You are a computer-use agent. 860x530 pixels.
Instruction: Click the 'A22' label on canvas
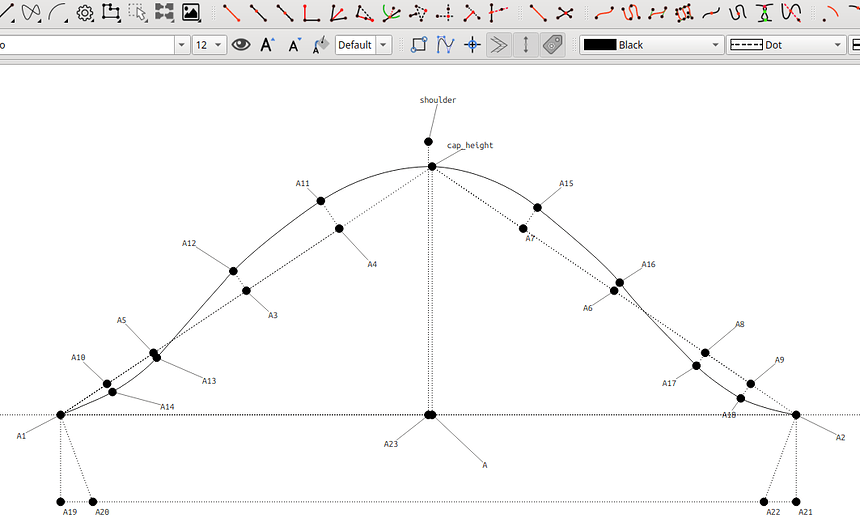pos(773,512)
